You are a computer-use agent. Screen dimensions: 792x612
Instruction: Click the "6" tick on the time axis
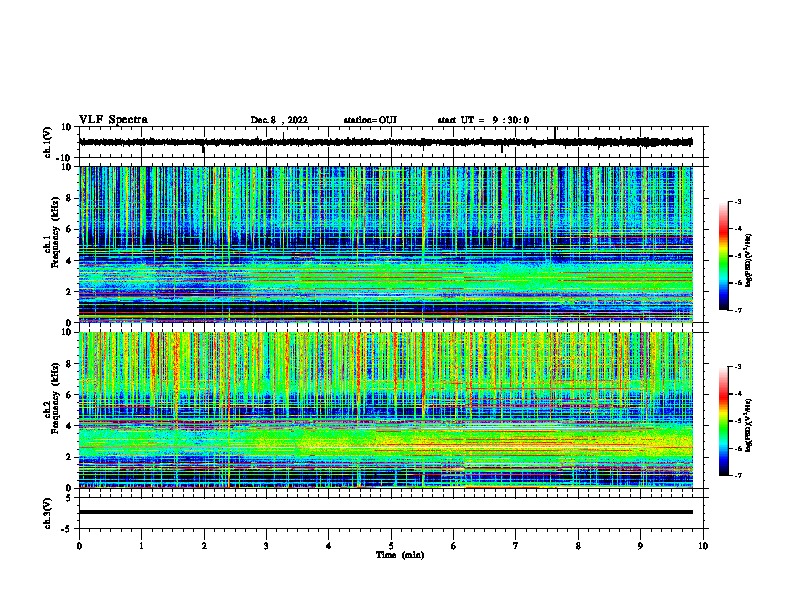[454, 546]
